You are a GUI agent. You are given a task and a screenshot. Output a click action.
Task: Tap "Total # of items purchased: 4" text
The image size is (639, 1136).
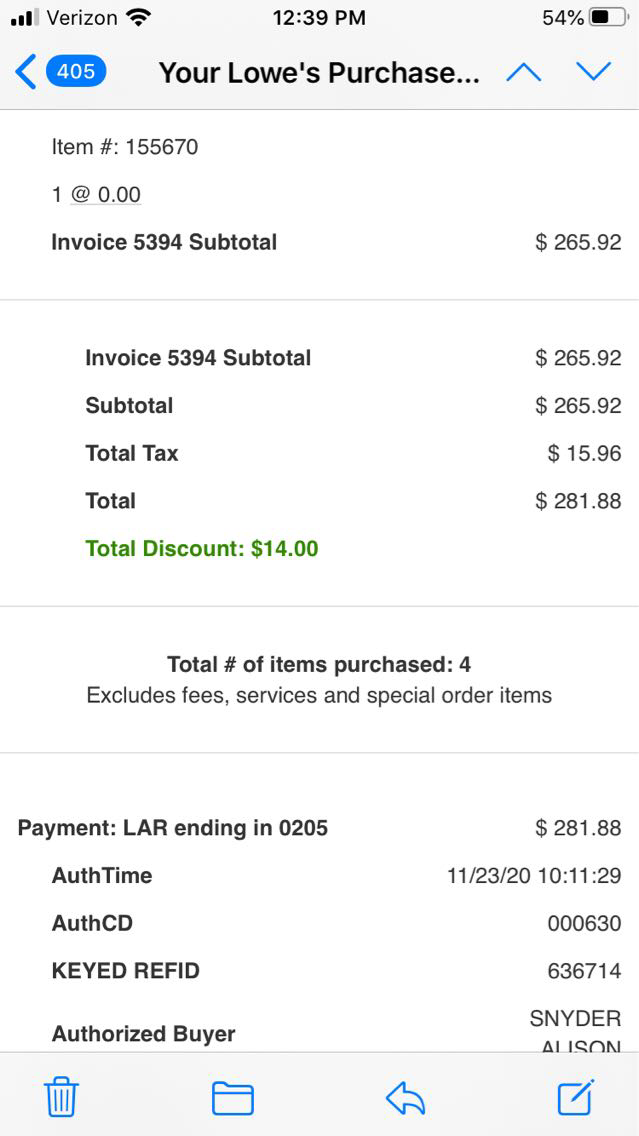click(x=319, y=664)
